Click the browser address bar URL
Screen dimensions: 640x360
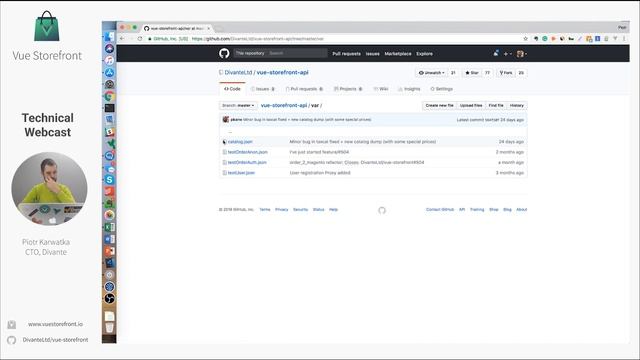click(258, 39)
